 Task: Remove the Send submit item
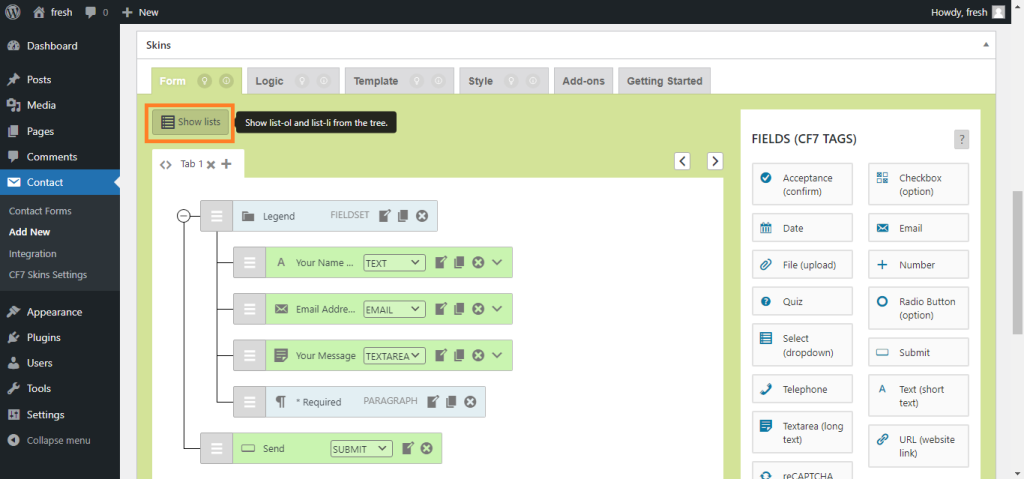point(426,449)
